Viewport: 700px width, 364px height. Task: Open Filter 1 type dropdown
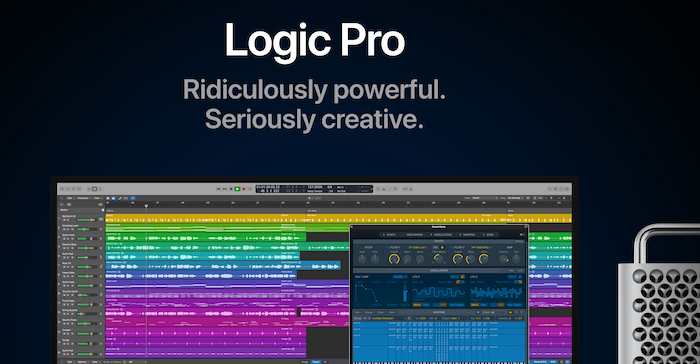418,247
